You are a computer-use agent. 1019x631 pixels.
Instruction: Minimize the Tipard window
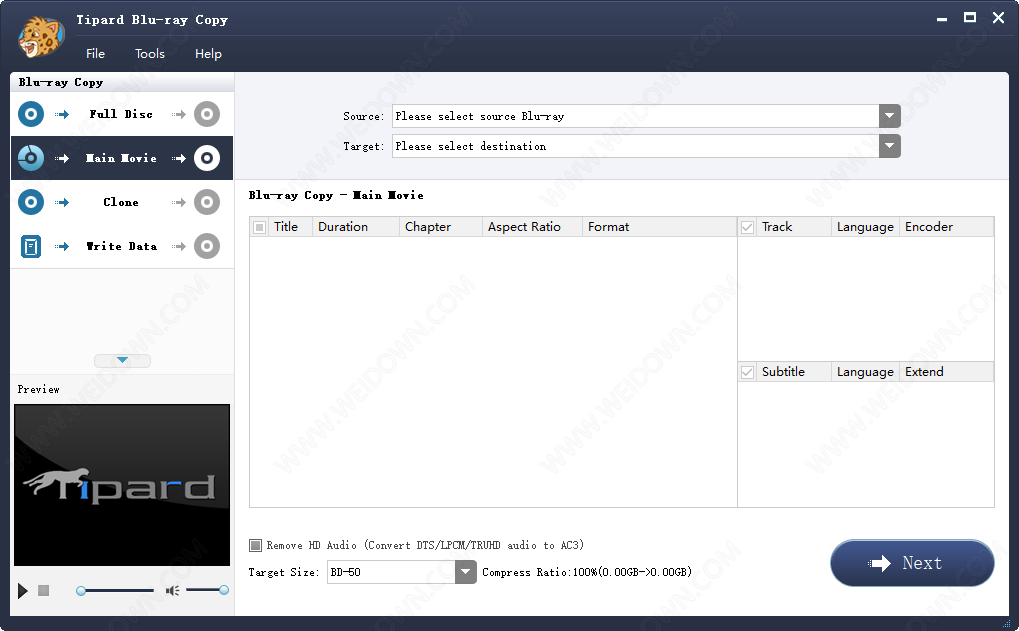942,19
